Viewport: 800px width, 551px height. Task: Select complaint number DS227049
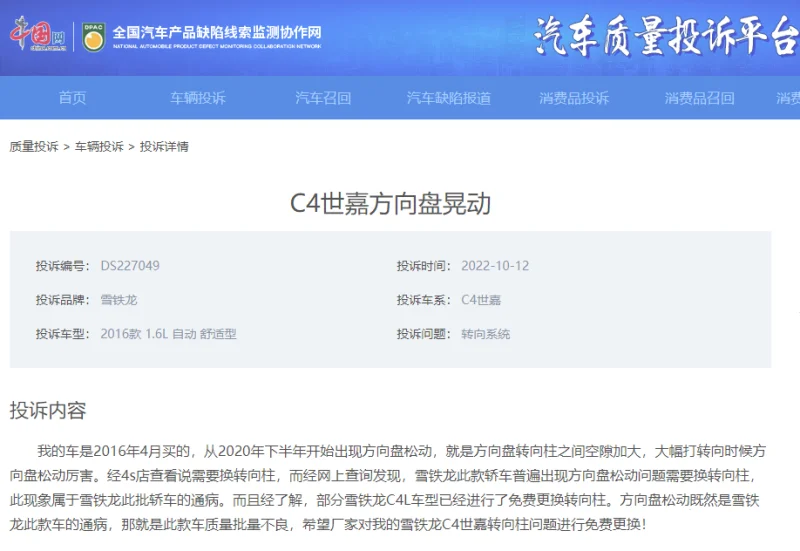[130, 266]
